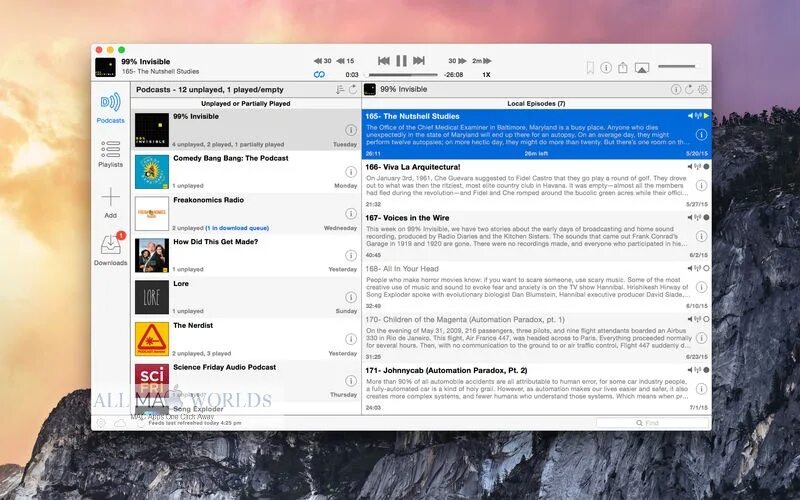Select Comedy Bang Bang: The Podcast
The image size is (800, 500).
click(246, 171)
